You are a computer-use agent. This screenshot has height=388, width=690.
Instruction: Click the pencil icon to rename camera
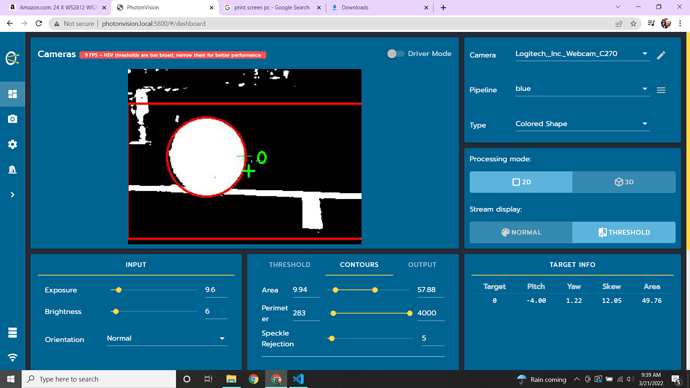click(x=661, y=55)
